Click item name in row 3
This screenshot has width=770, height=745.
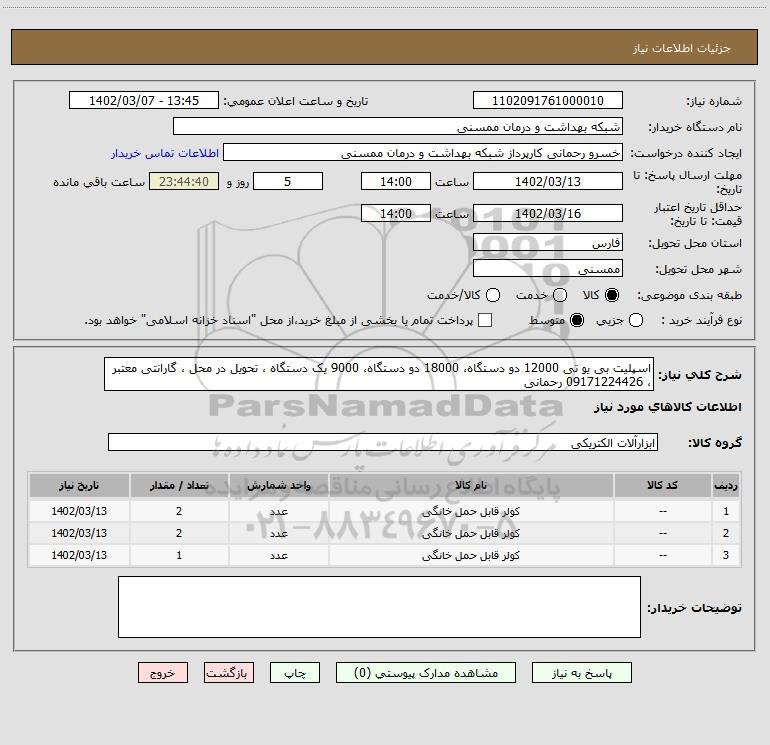pos(471,555)
